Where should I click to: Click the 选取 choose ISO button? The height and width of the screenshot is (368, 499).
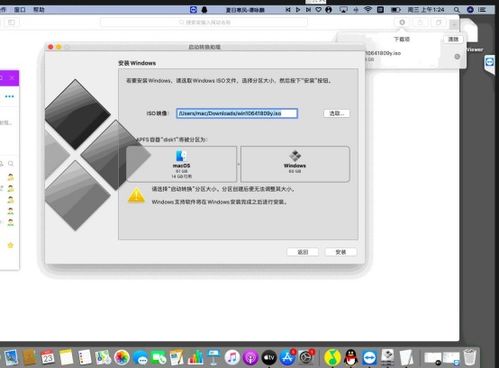coord(337,113)
